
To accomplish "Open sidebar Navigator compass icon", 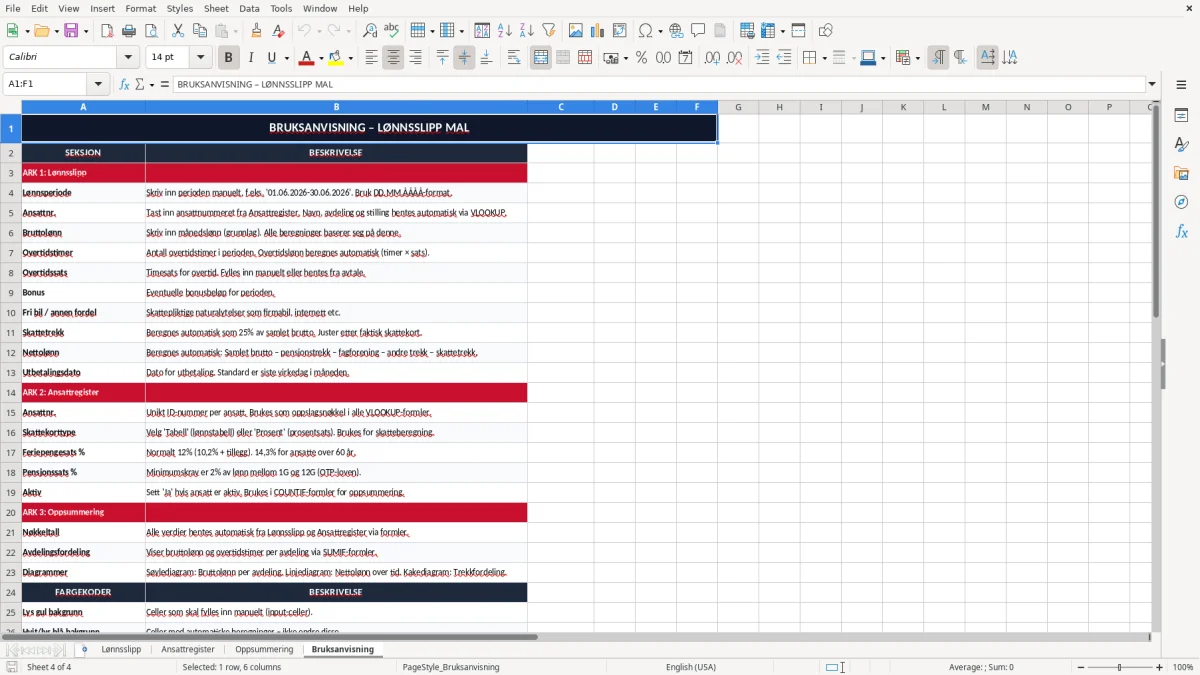I will pos(1181,202).
